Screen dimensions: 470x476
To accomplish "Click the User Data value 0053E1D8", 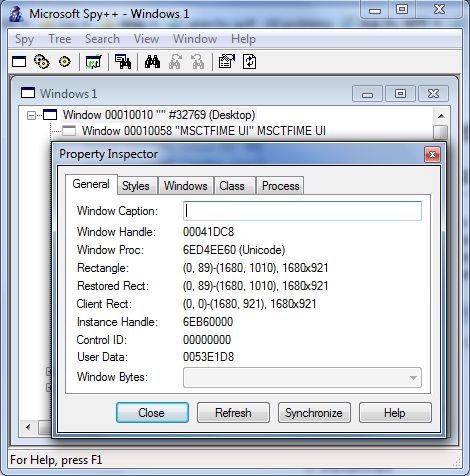I will tap(208, 357).
